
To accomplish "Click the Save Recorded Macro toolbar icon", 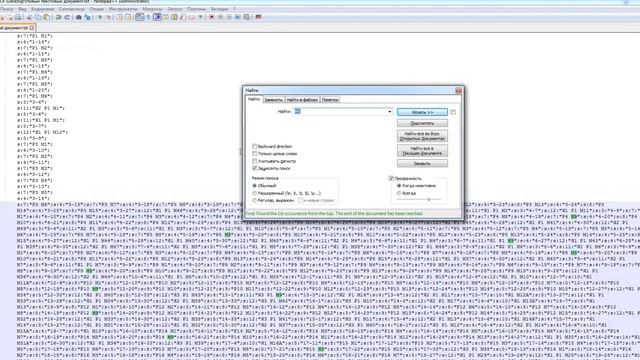I will pos(247,17).
